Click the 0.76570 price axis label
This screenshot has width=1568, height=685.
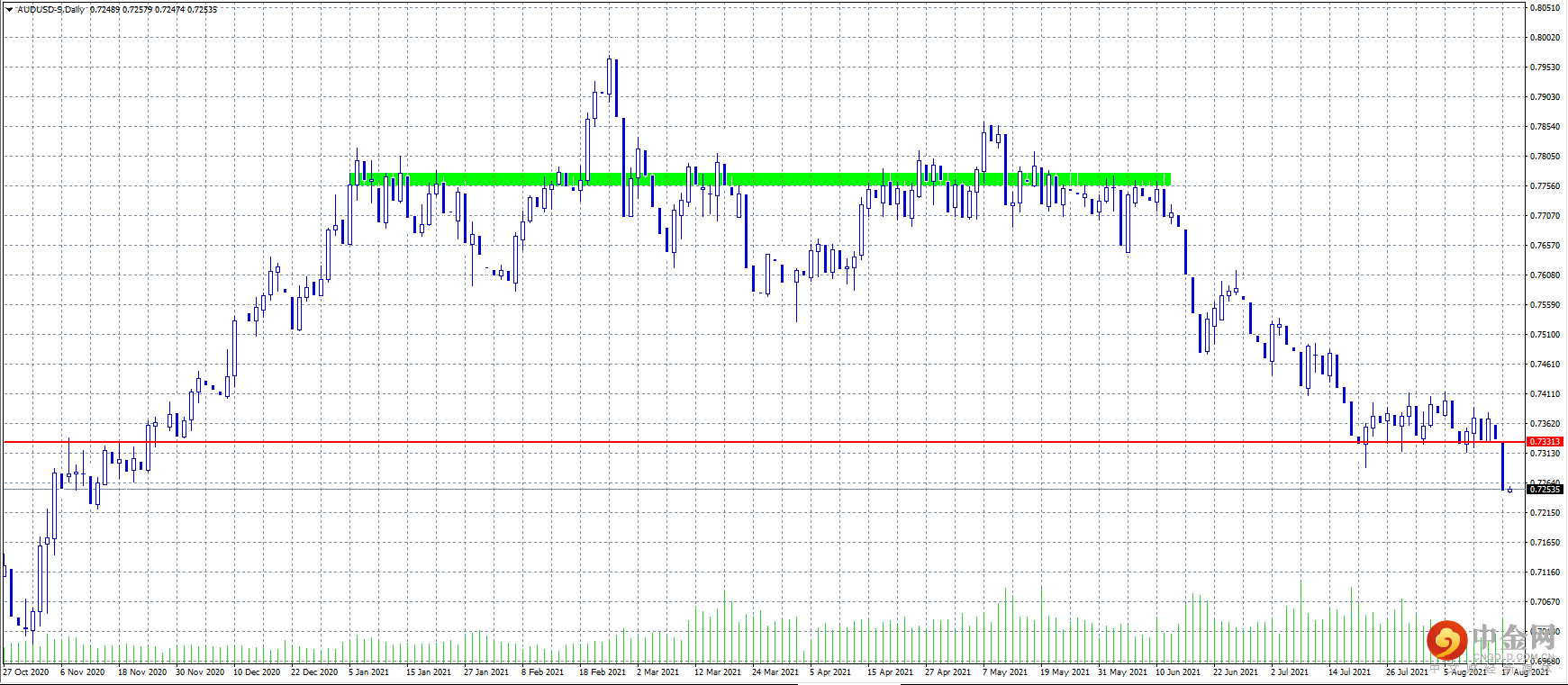click(x=1545, y=246)
